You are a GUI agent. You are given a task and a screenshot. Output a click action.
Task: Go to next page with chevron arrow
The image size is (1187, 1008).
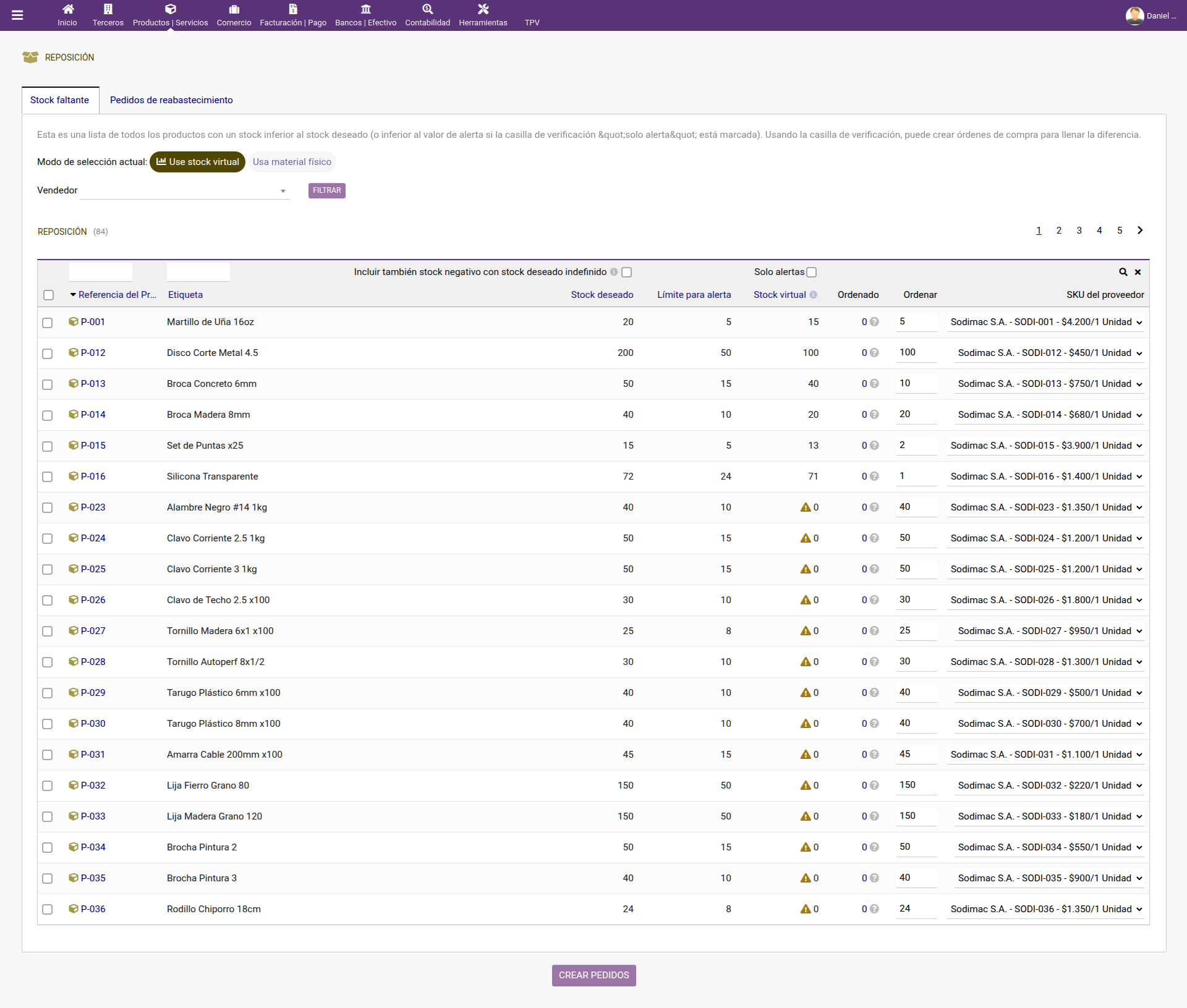(x=1140, y=230)
